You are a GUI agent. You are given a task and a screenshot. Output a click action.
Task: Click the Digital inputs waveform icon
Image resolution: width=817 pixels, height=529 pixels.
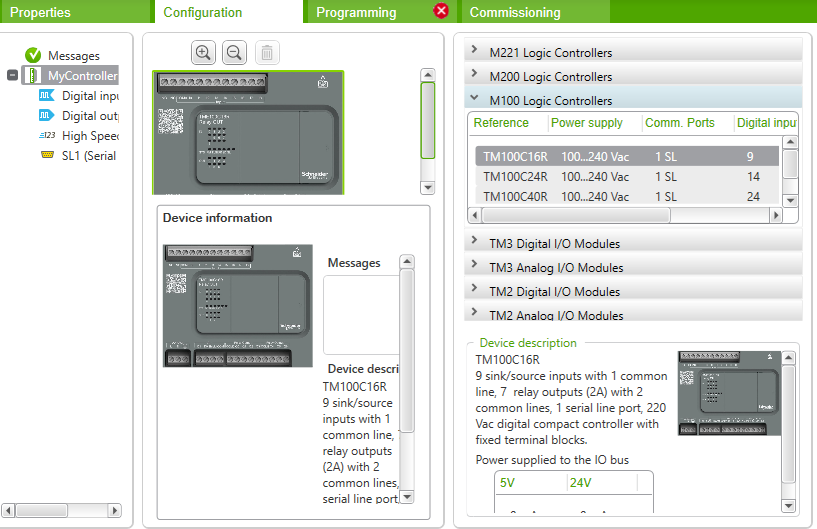[47, 95]
